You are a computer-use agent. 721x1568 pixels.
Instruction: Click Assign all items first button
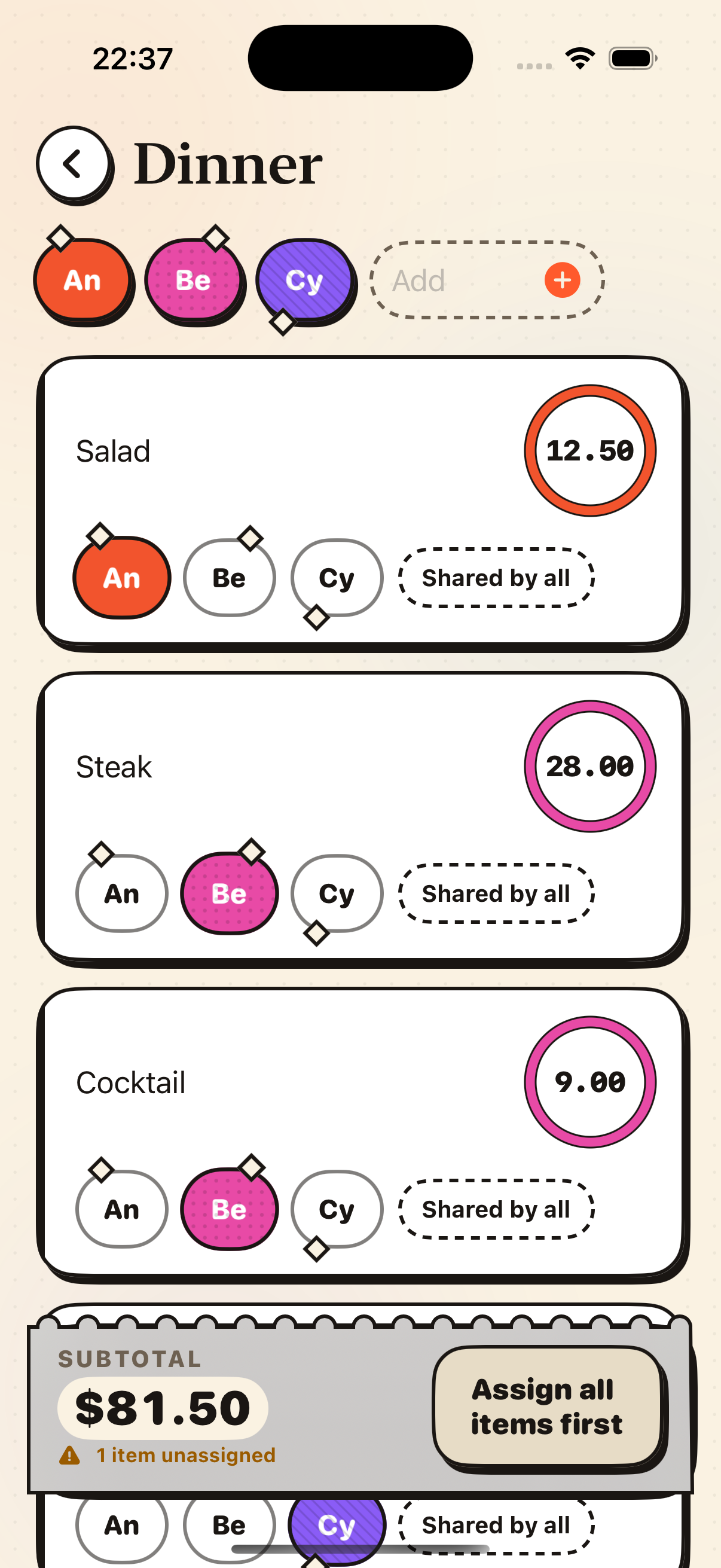pyautogui.click(x=547, y=1406)
